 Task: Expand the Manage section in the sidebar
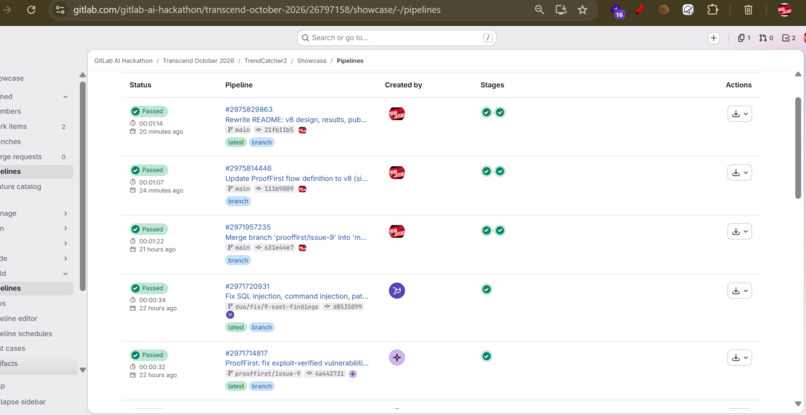65,213
